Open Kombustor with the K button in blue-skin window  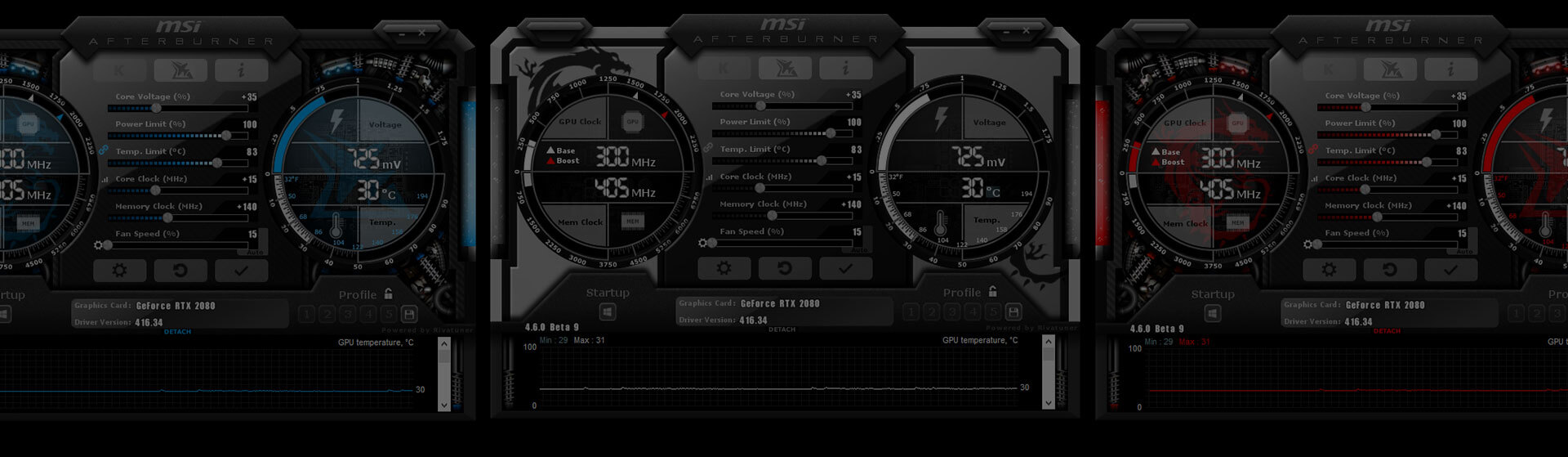(120, 70)
